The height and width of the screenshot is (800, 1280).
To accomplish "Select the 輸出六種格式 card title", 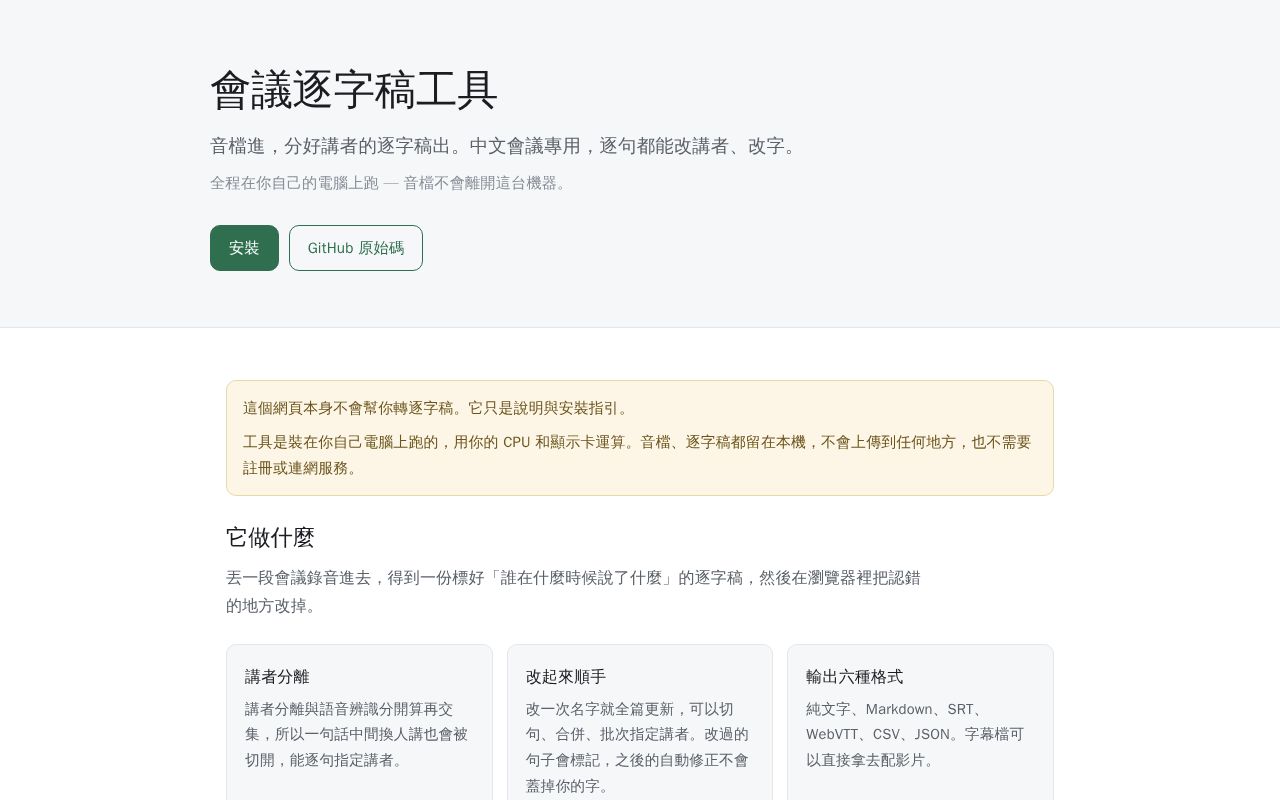I will (x=855, y=677).
